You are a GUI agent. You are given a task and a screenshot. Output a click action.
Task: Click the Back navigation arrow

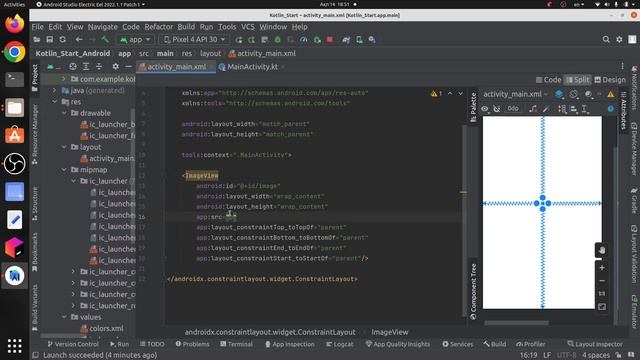point(79,40)
